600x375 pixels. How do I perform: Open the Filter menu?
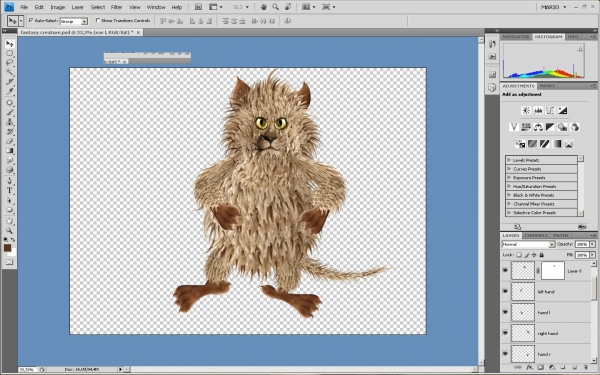coord(116,7)
